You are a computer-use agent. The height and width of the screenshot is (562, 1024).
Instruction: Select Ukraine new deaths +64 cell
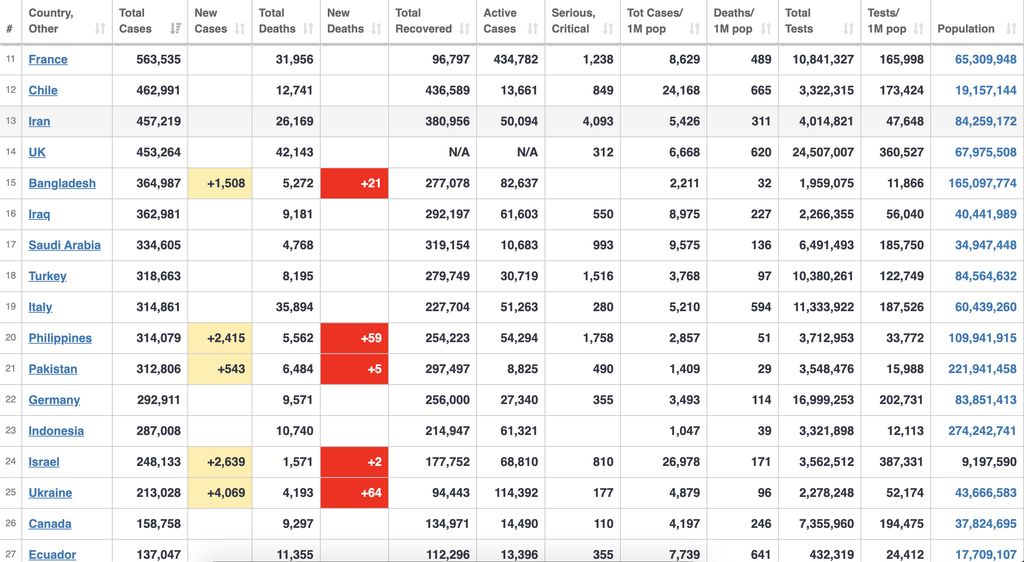click(x=355, y=493)
